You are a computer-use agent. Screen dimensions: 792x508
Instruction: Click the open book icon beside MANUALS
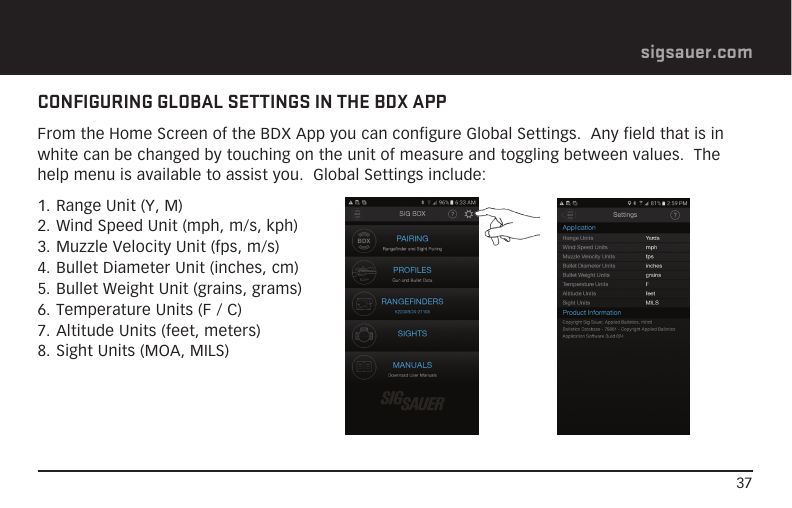364,367
